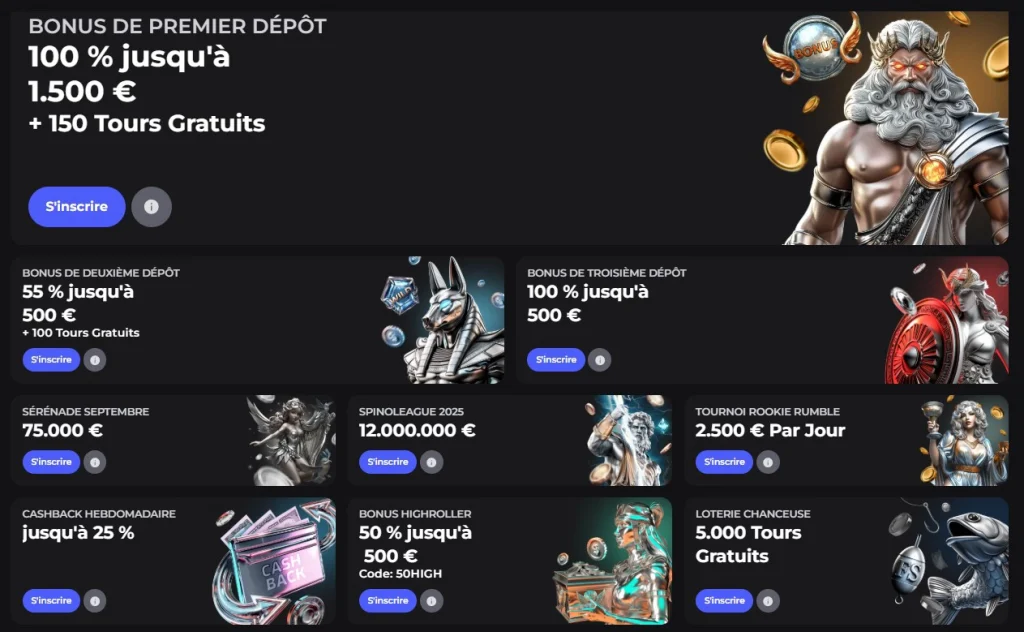Click S'inscrire under third deposit bonus
The image size is (1024, 632).
point(556,360)
